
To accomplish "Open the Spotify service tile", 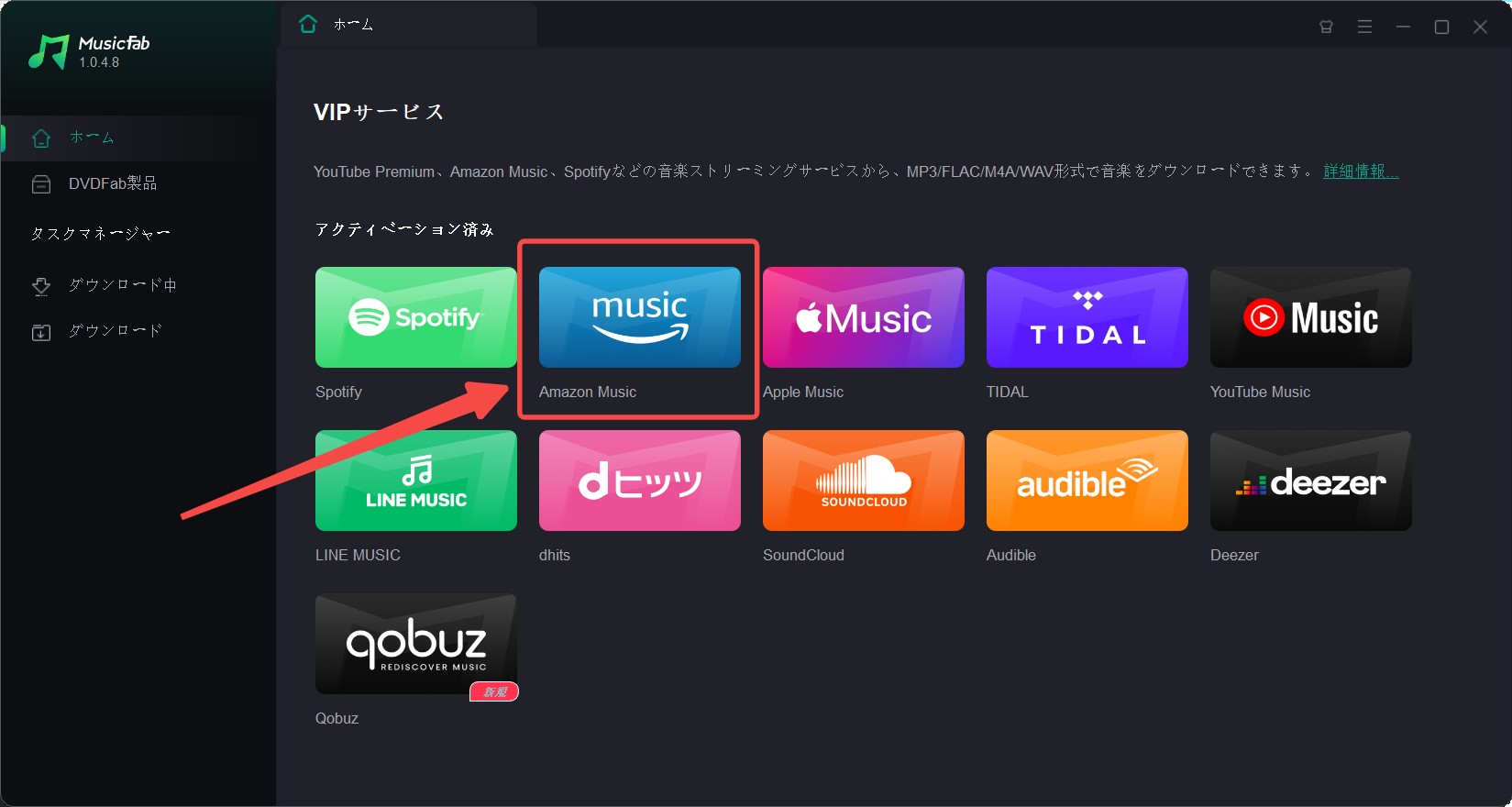I will click(x=416, y=317).
